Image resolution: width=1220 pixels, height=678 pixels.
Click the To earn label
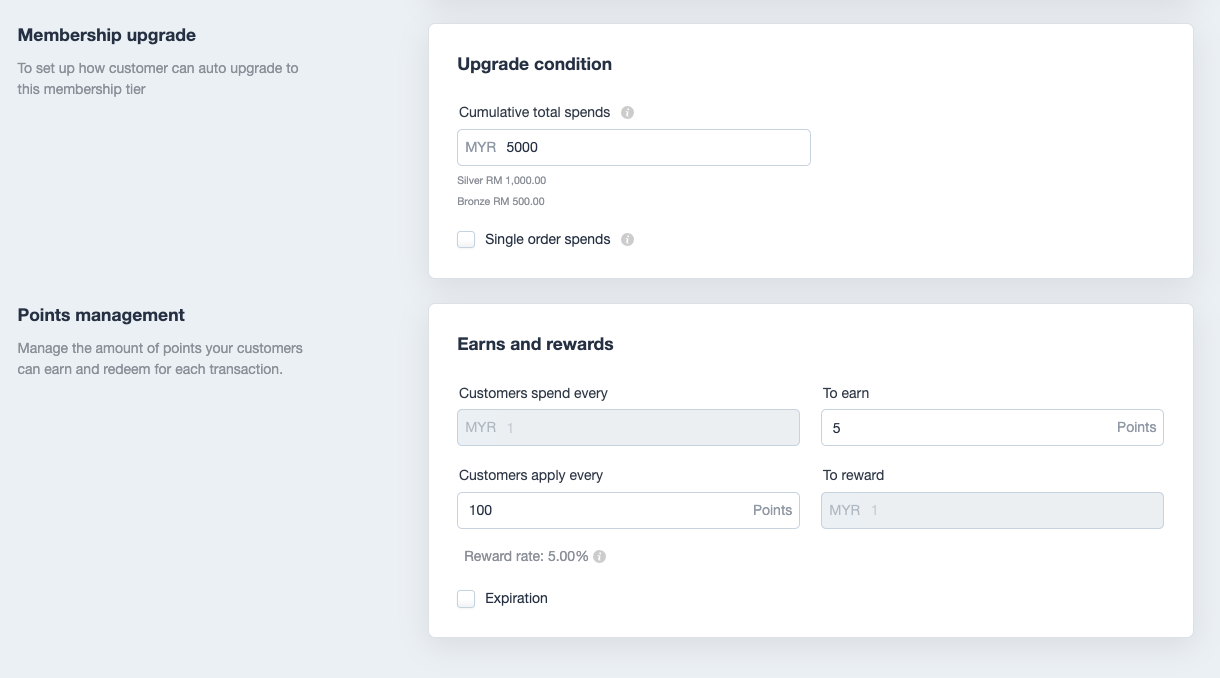846,394
